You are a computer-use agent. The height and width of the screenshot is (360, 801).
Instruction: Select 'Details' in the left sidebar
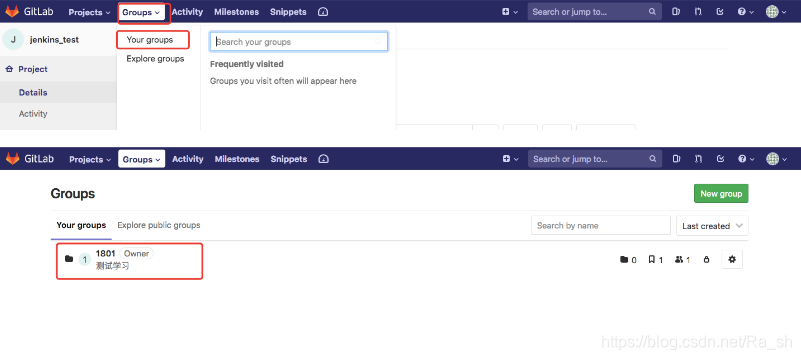33,92
